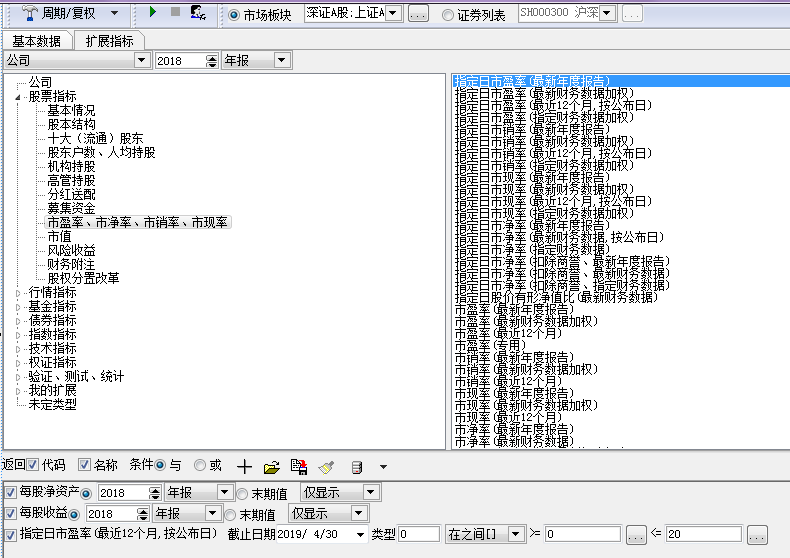Expand the 技术指标 tree node

point(18,349)
